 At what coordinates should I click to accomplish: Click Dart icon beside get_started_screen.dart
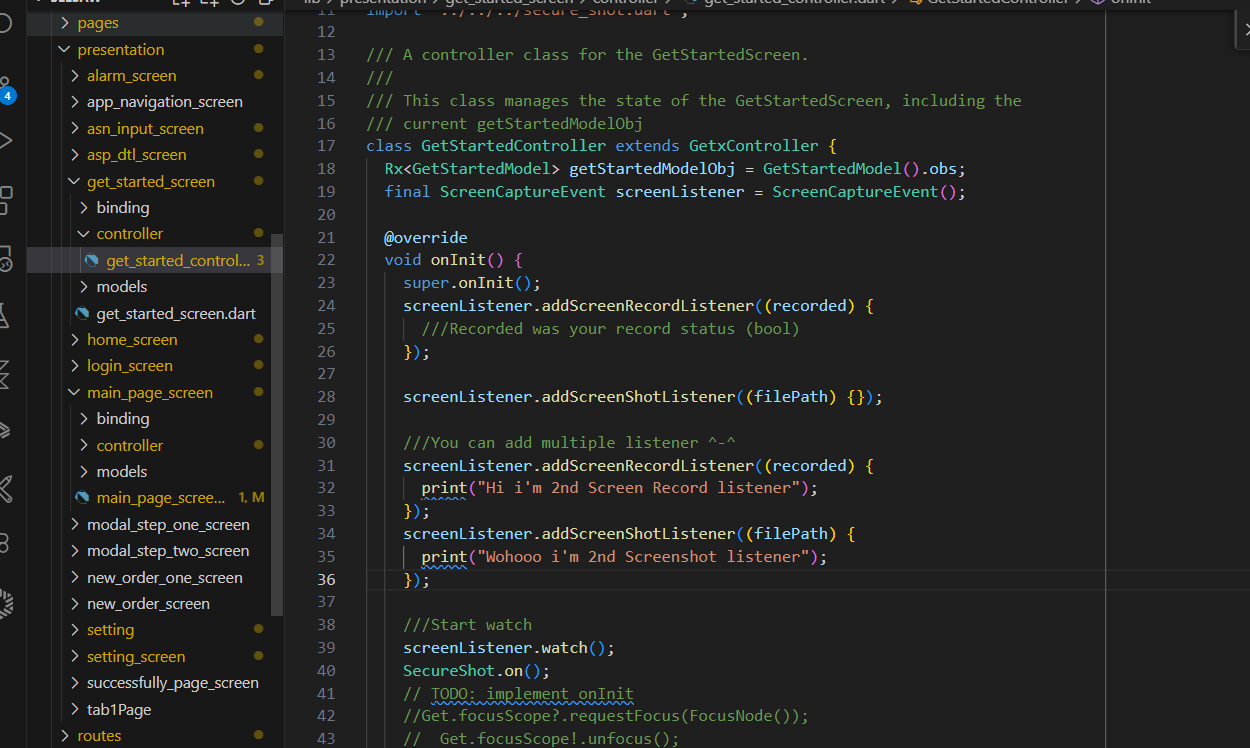(x=82, y=313)
